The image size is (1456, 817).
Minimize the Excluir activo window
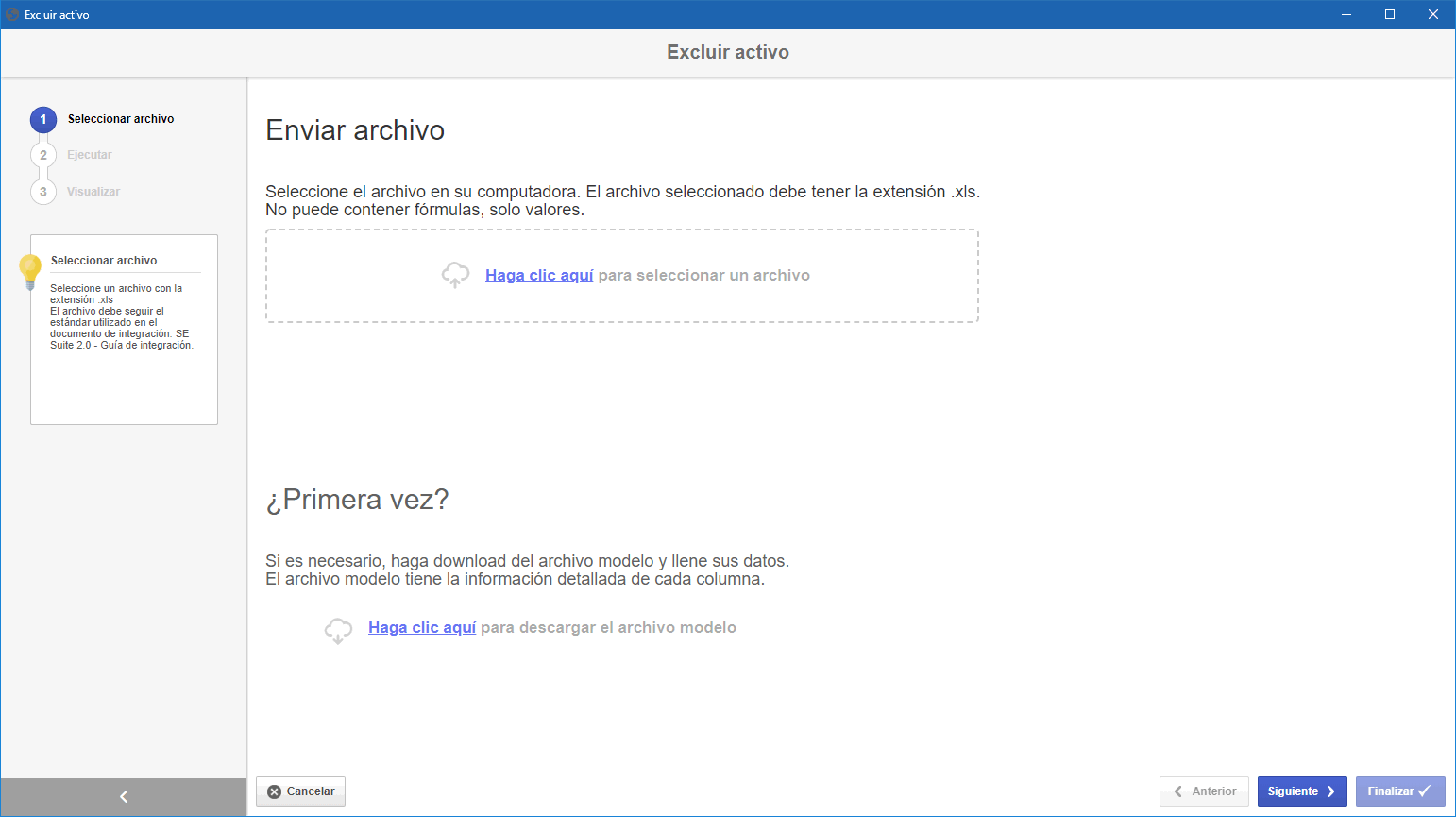pyautogui.click(x=1346, y=14)
